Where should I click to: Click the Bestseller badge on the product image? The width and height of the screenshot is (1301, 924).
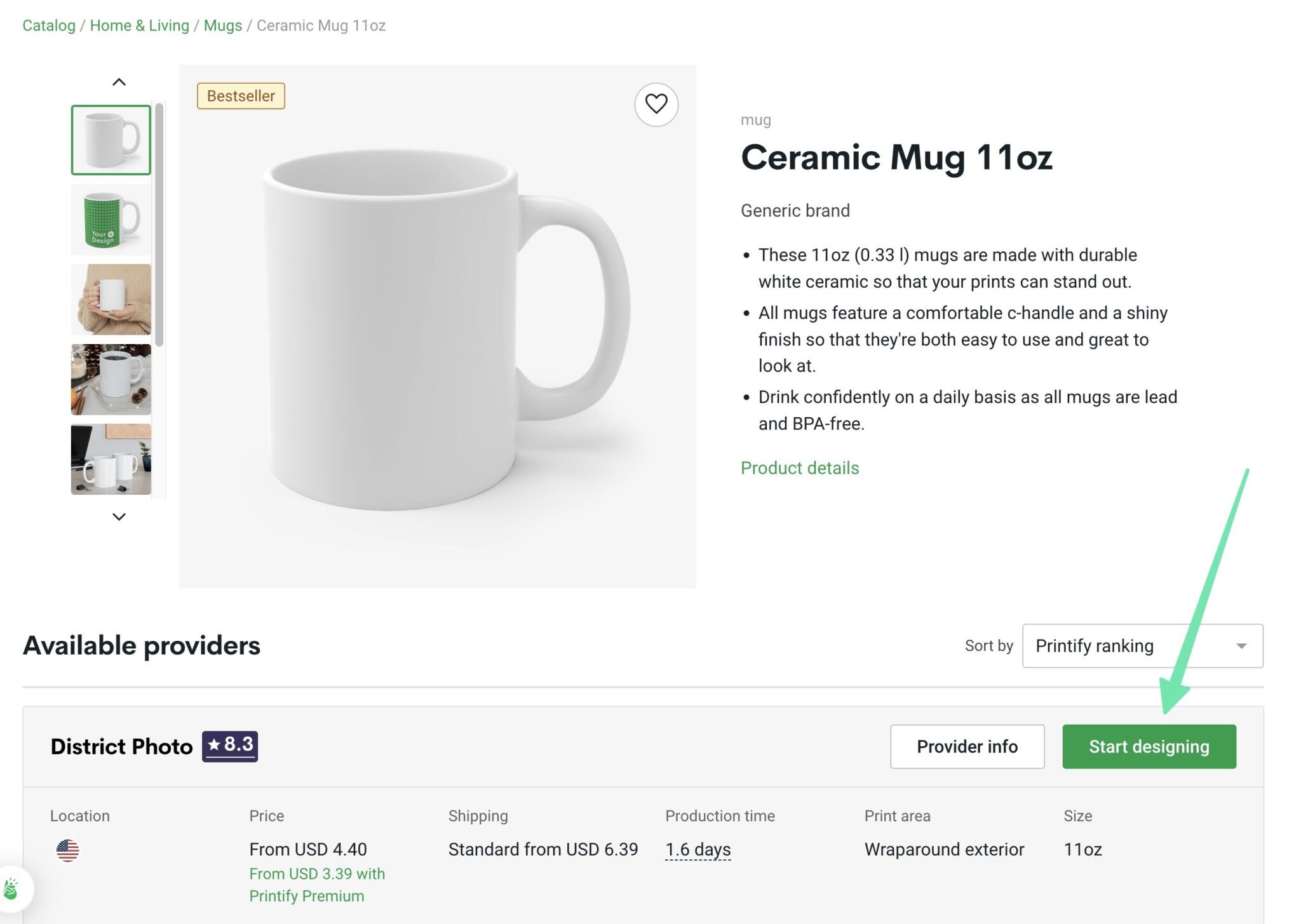click(x=241, y=96)
